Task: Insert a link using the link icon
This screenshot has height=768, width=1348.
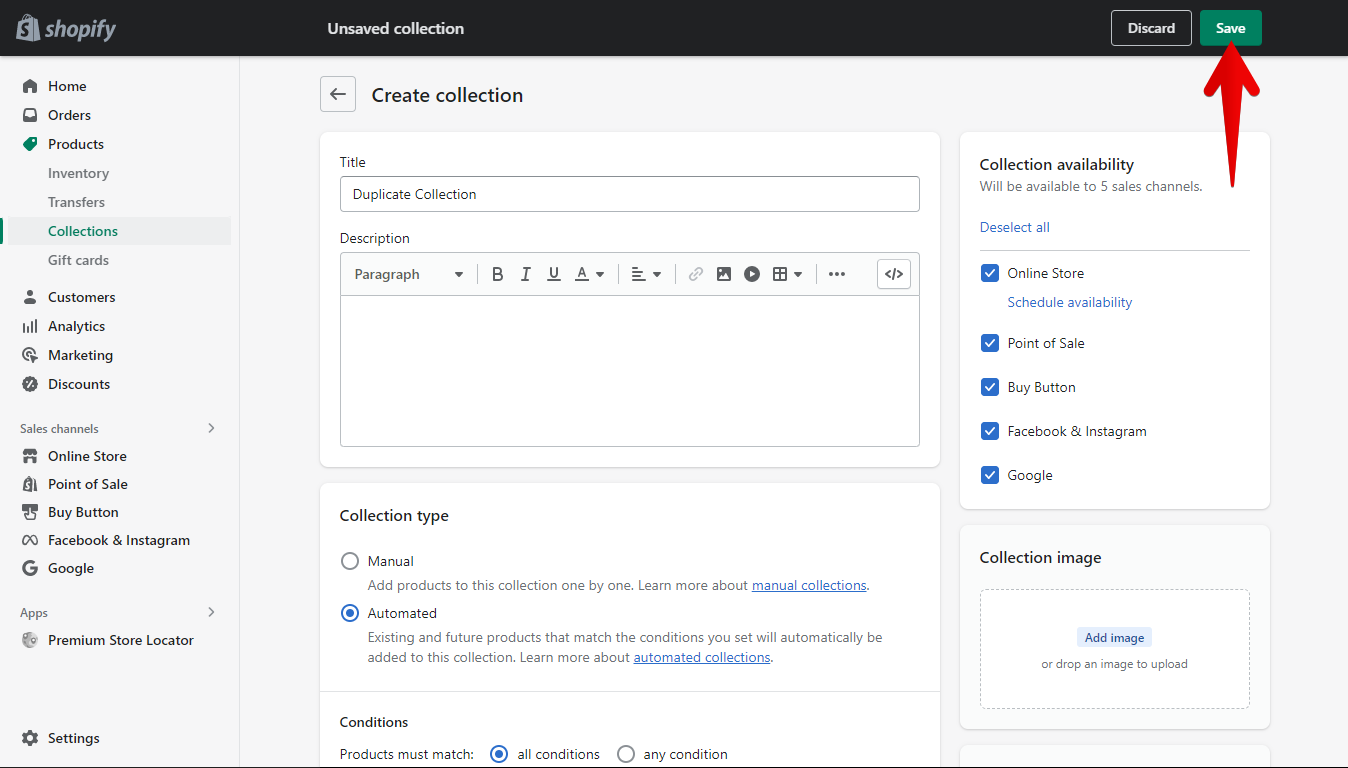Action: pos(695,273)
